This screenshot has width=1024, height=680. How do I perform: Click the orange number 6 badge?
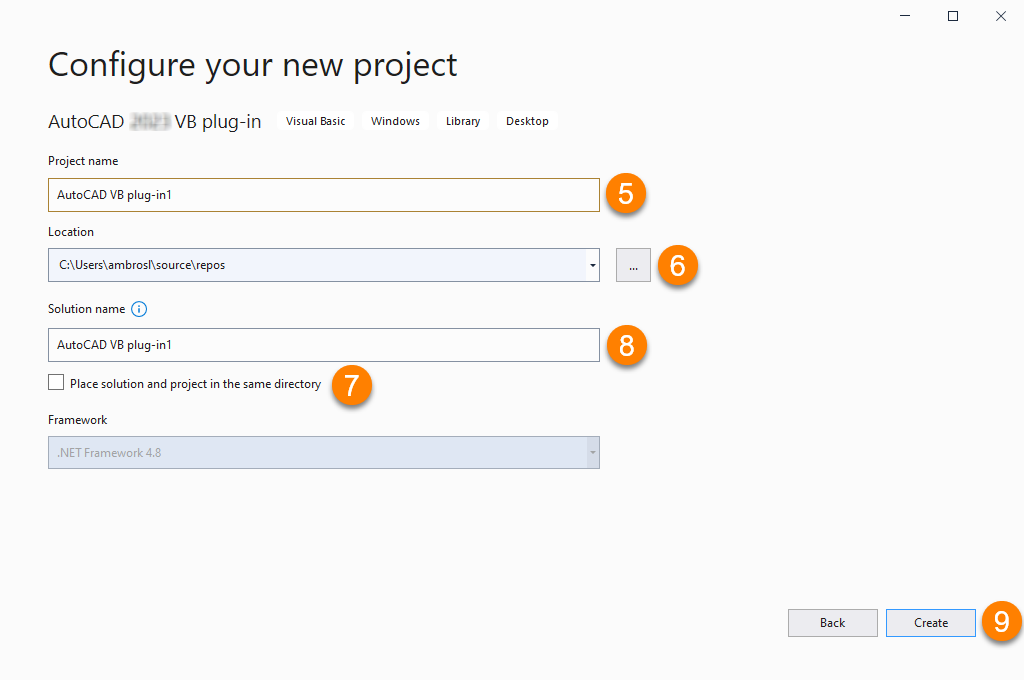click(x=677, y=266)
